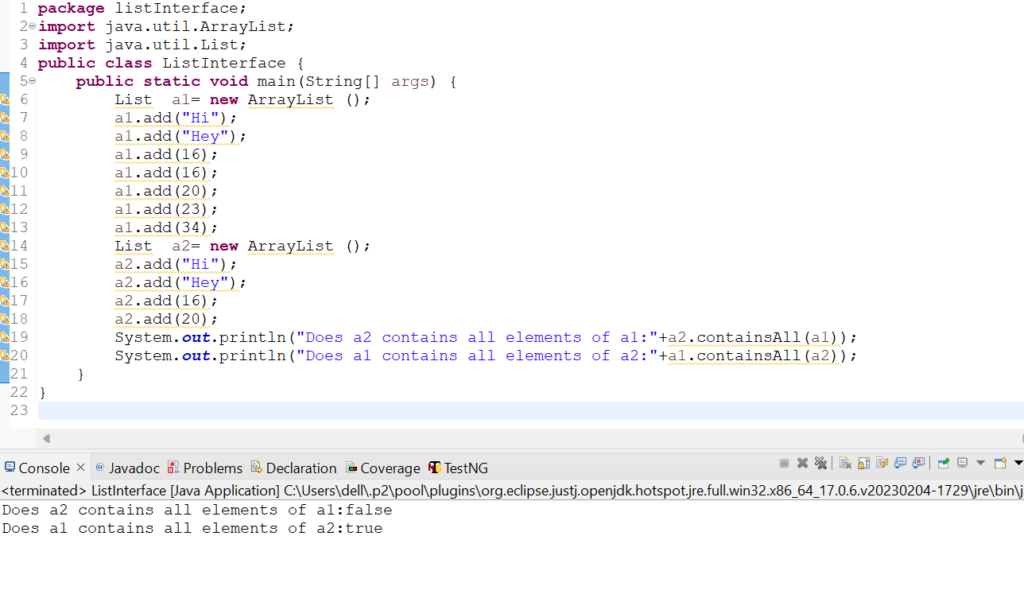Click the warning marker on line 17

(5, 301)
